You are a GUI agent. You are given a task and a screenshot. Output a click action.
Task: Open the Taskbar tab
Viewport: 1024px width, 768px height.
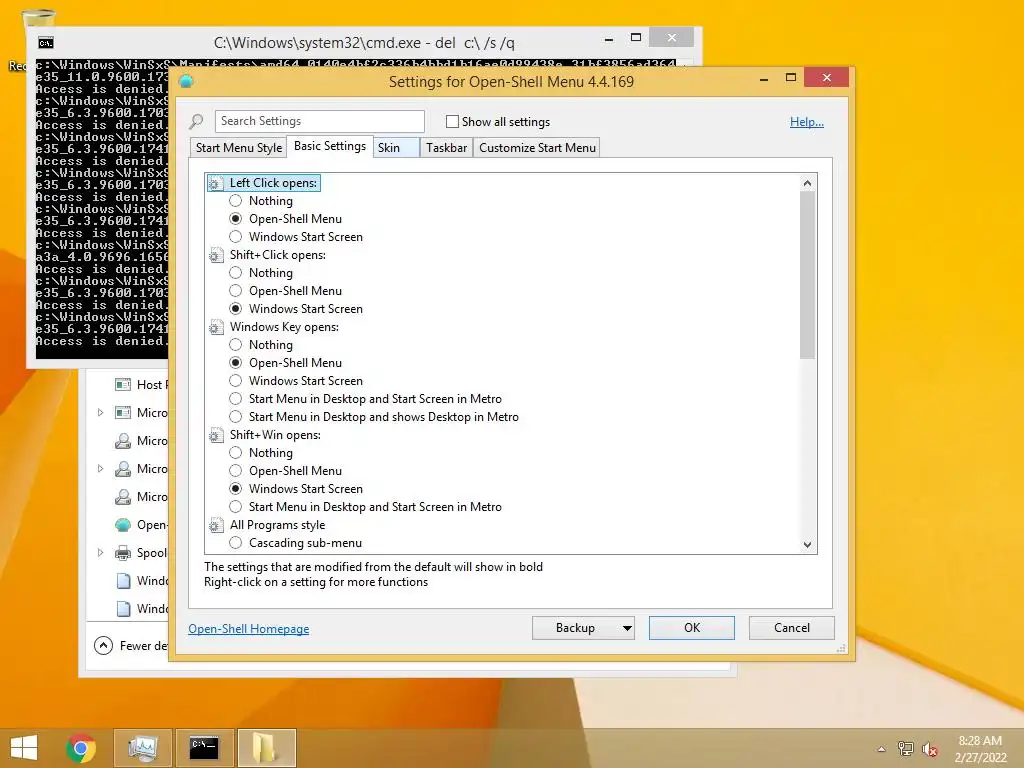point(447,148)
